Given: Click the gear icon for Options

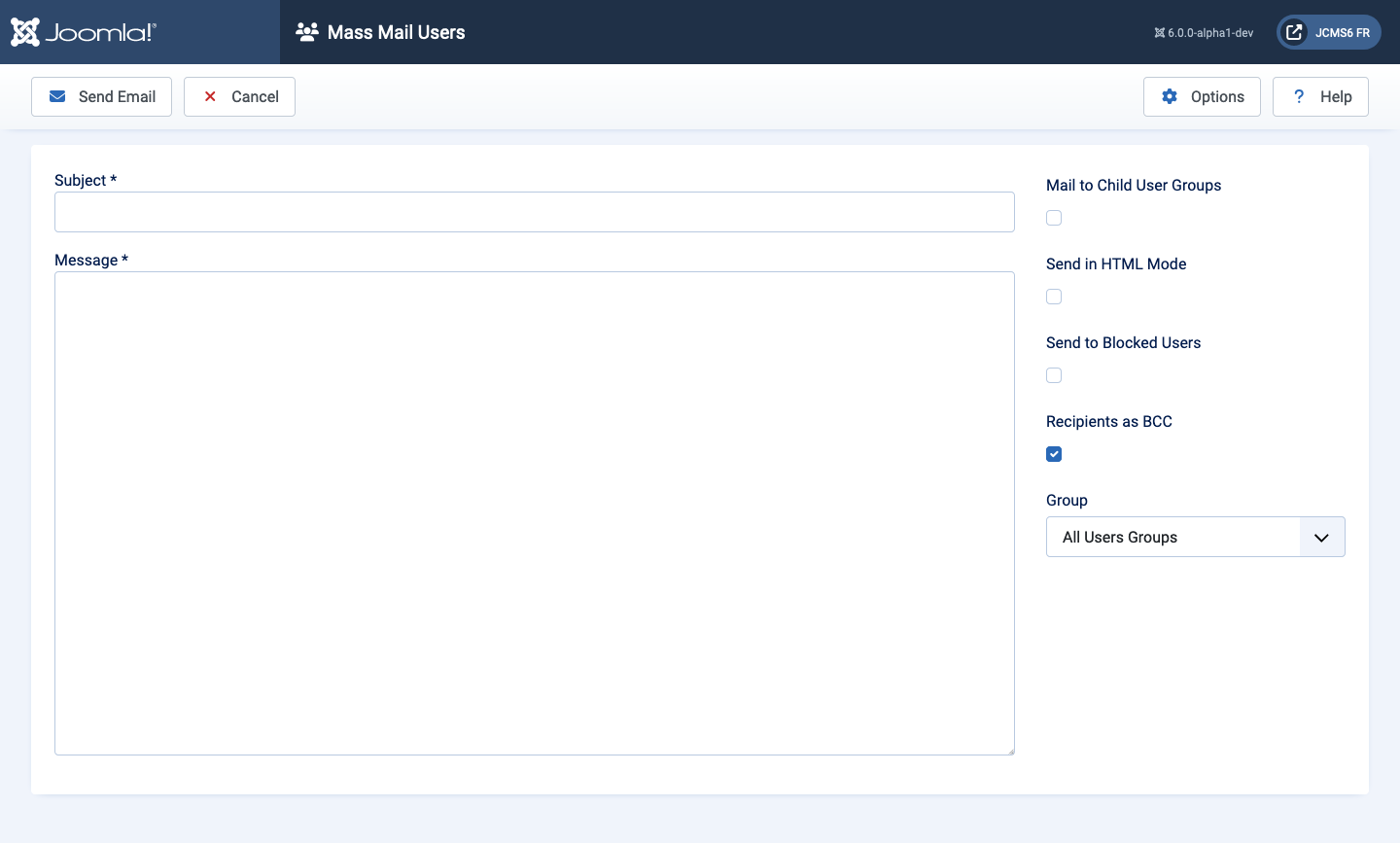Looking at the screenshot, I should point(1170,96).
